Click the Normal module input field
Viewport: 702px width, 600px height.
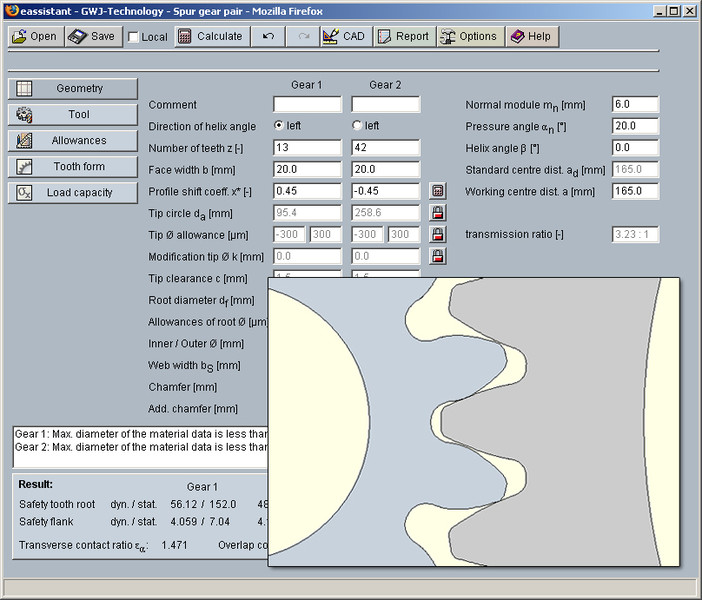point(634,105)
